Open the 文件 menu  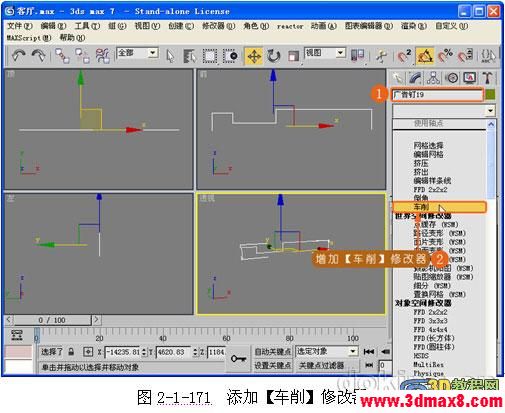pos(20,26)
